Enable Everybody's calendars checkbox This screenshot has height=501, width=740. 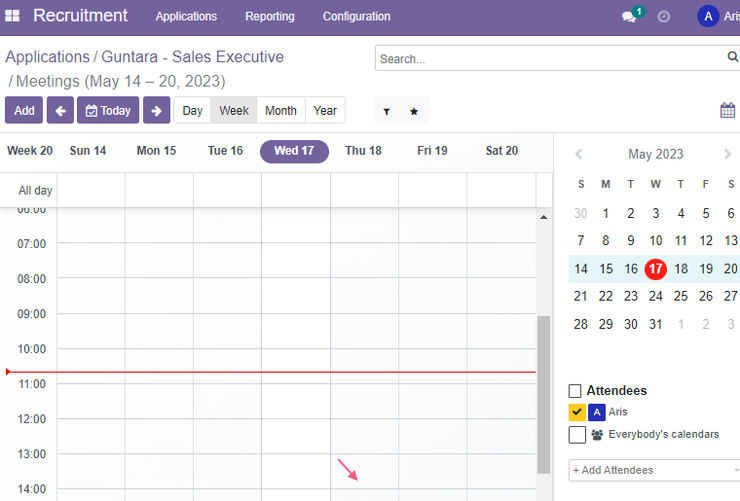[x=577, y=434]
